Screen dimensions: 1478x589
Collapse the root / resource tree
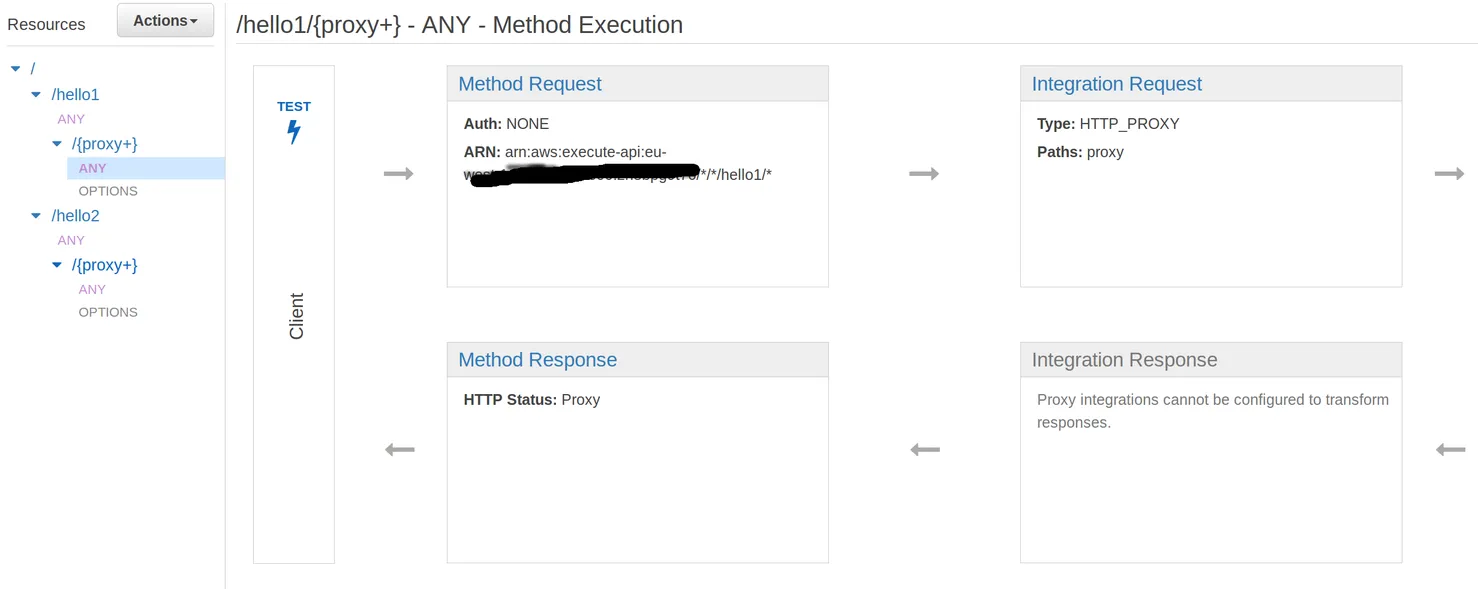click(x=15, y=69)
